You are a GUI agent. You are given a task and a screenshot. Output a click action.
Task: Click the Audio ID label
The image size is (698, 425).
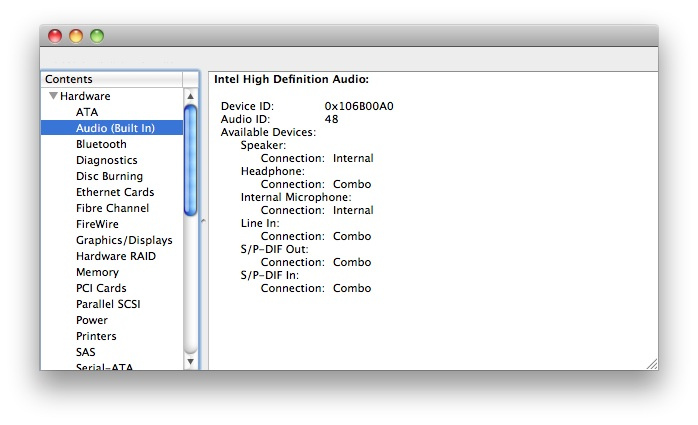245,119
